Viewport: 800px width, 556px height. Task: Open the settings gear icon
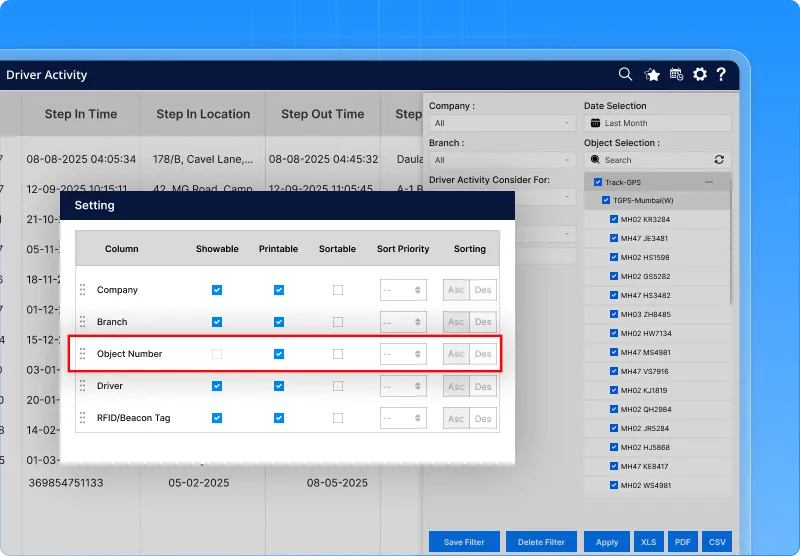700,74
